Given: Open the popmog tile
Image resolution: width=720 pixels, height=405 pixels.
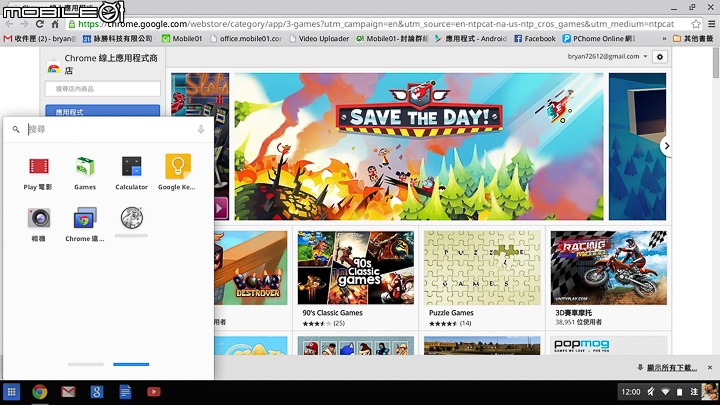Looking at the screenshot, I should pos(608,345).
